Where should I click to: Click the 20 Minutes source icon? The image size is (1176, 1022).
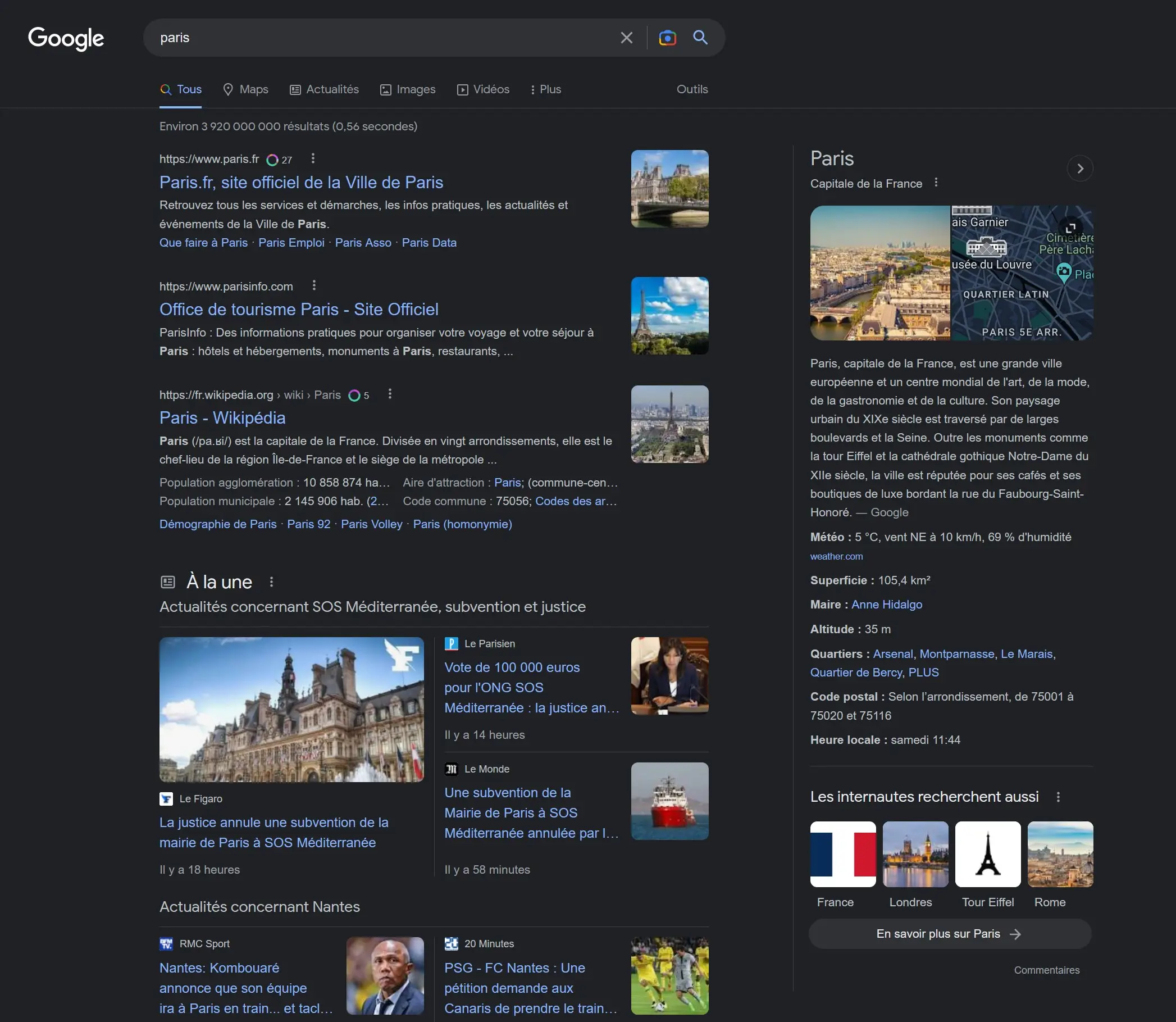[451, 944]
